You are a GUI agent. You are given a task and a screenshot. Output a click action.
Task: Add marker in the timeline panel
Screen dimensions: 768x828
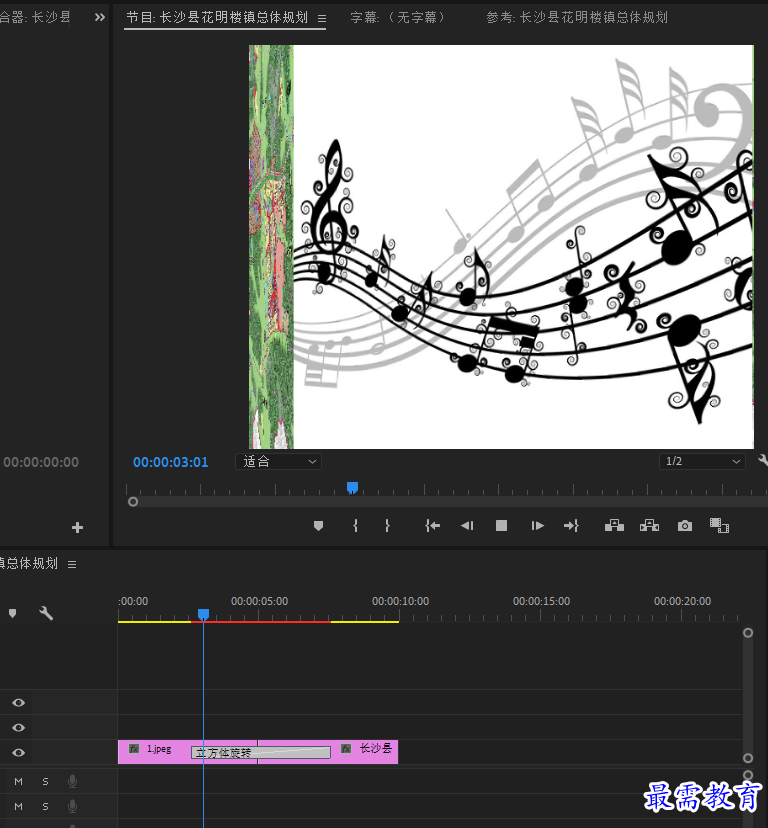[x=13, y=613]
